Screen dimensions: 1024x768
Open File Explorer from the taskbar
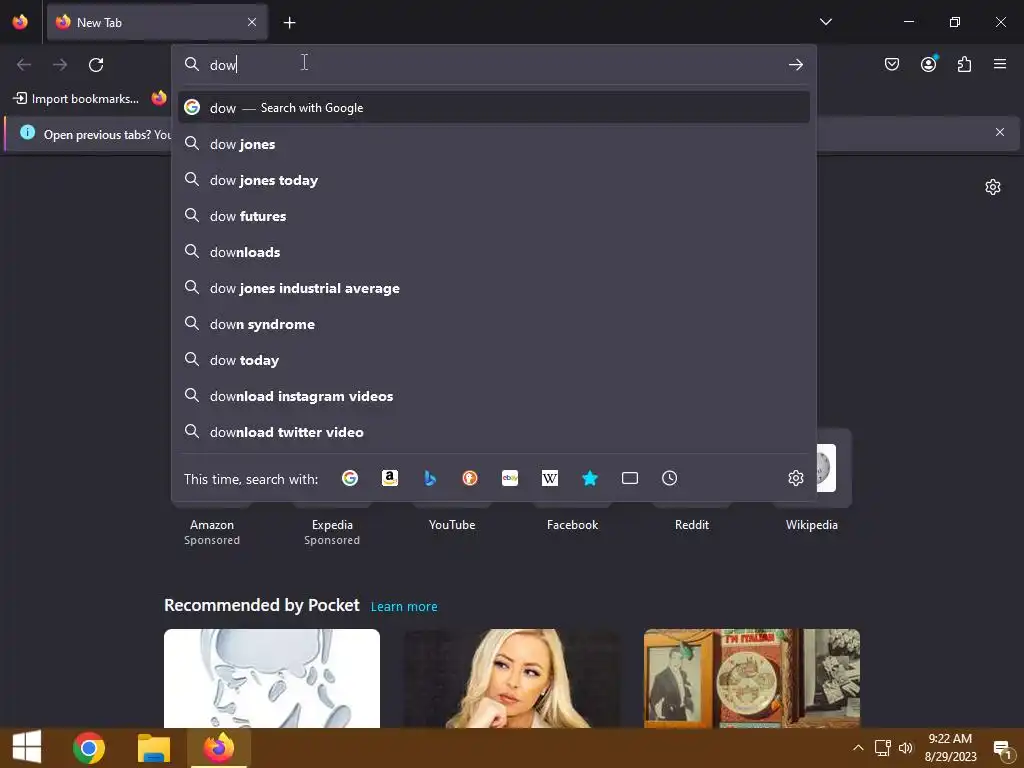coord(154,748)
